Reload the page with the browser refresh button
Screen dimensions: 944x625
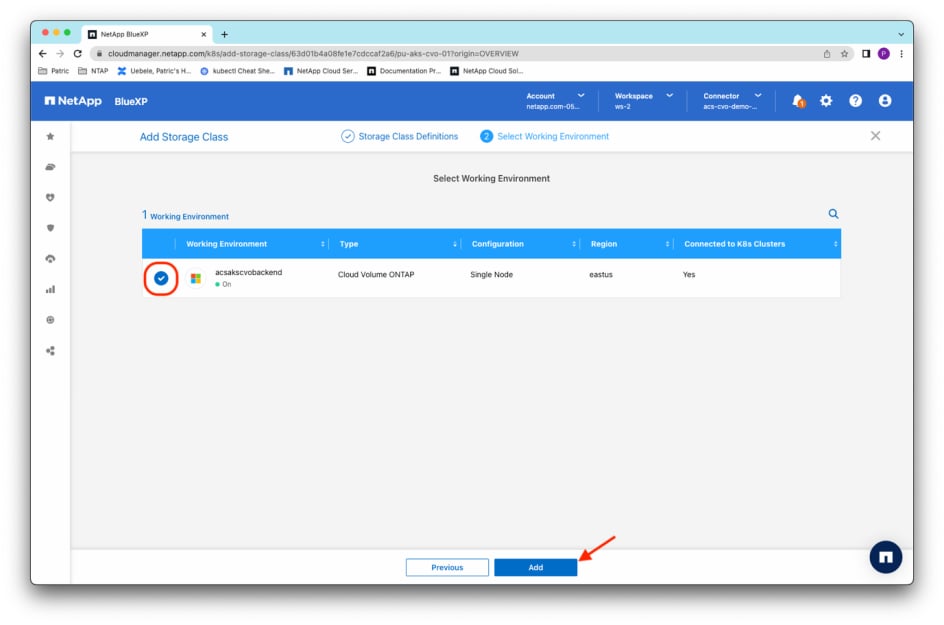coord(78,54)
